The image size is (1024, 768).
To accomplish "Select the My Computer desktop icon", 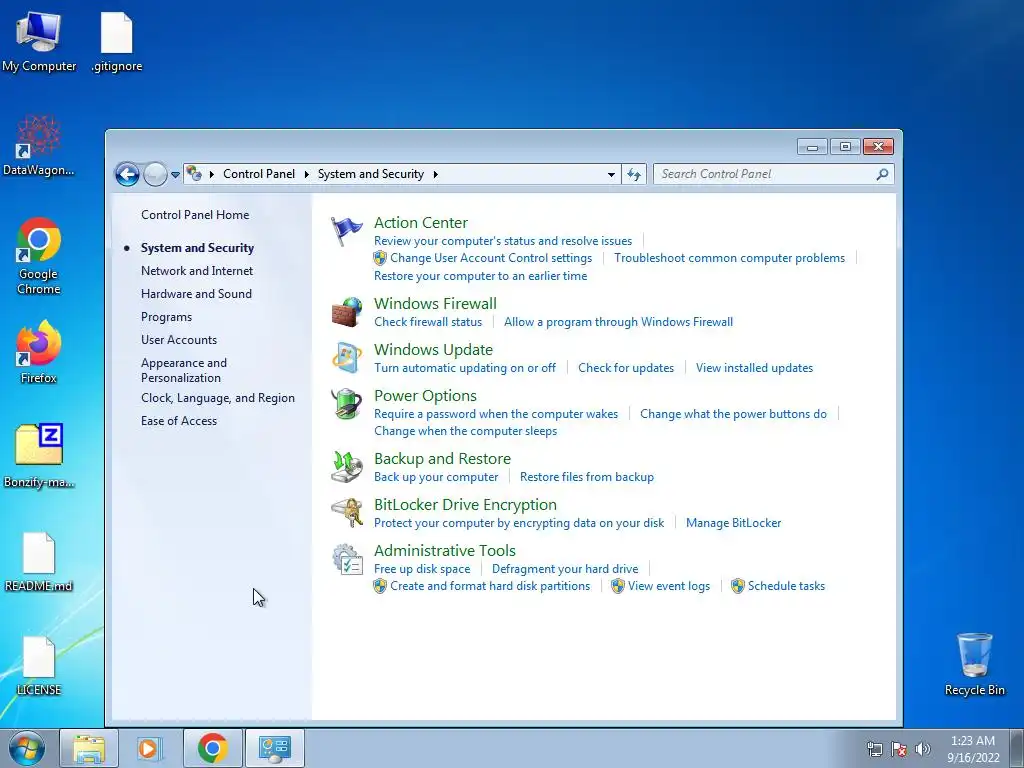I will (39, 42).
